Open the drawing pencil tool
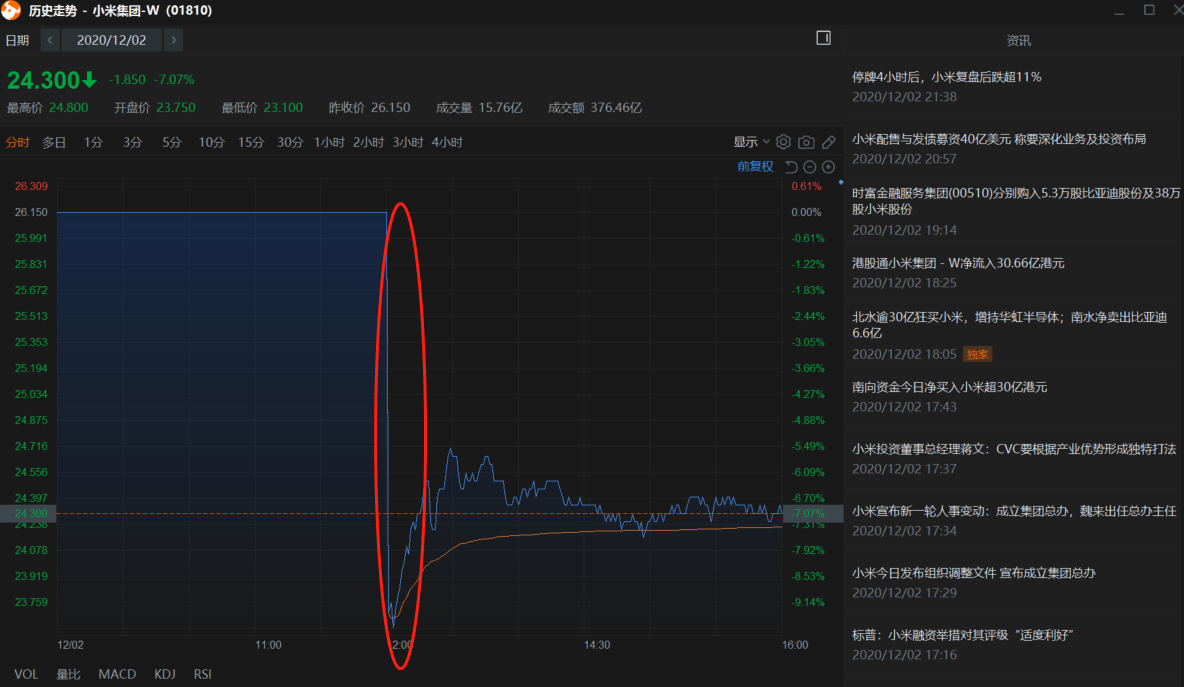The image size is (1184, 687). click(x=829, y=142)
